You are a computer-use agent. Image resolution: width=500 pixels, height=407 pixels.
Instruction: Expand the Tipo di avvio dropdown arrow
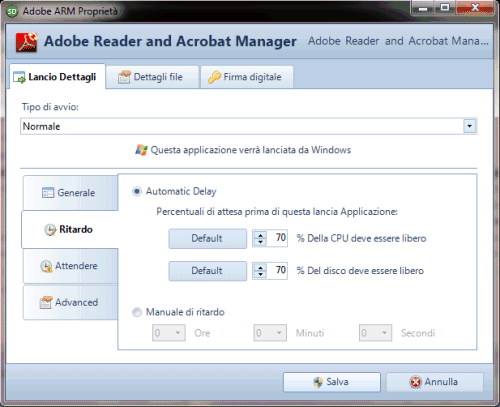tap(469, 126)
